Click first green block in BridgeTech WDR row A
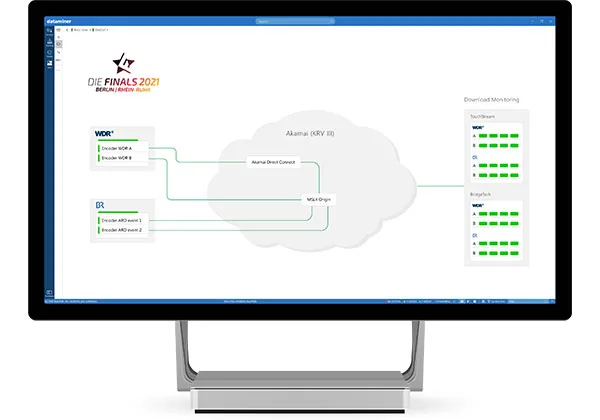The height and width of the screenshot is (420, 600). (x=483, y=214)
